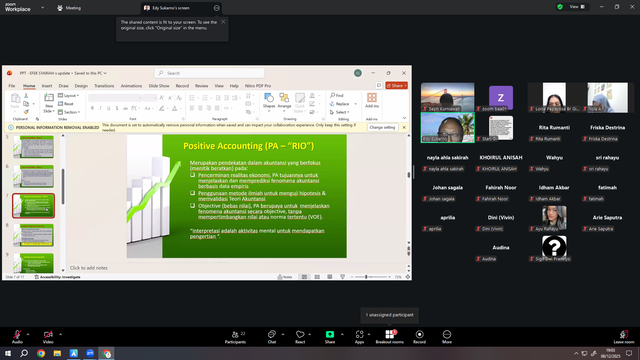640x360 pixels.
Task: Click the green encryption shield icon
Action: point(560,7)
